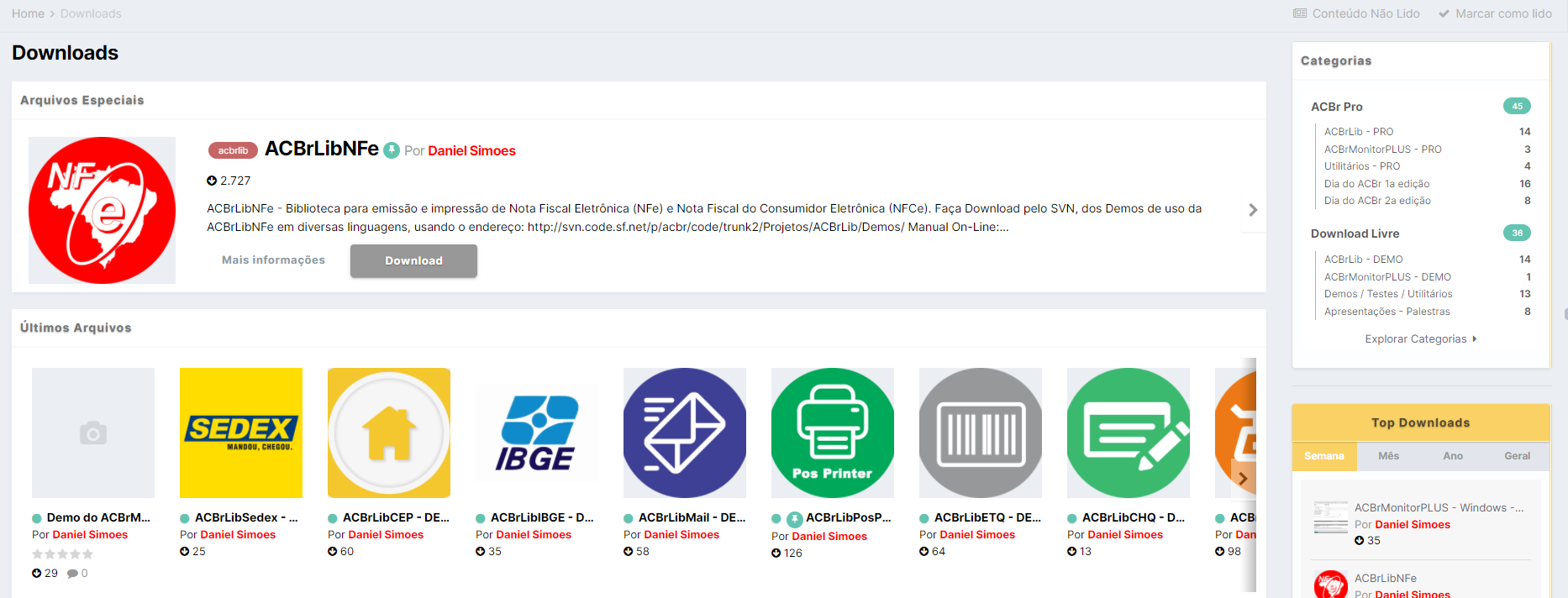Open the ACBrLibNFe small icon in Top Downloads
This screenshot has height=598, width=1568.
(1331, 585)
